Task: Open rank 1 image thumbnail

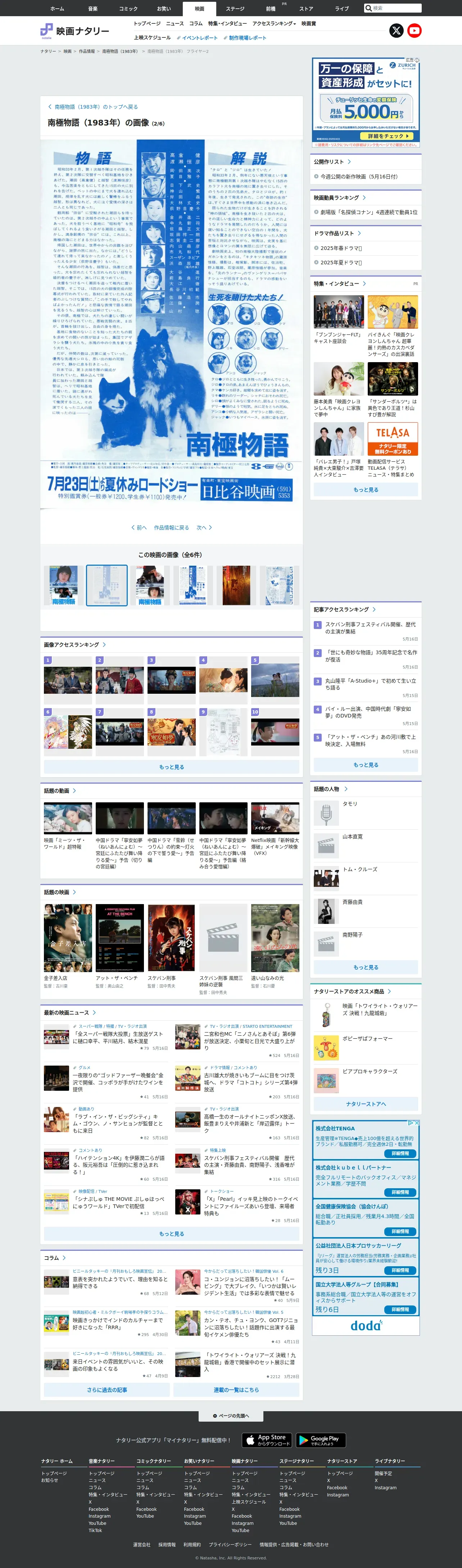Action: (x=68, y=680)
